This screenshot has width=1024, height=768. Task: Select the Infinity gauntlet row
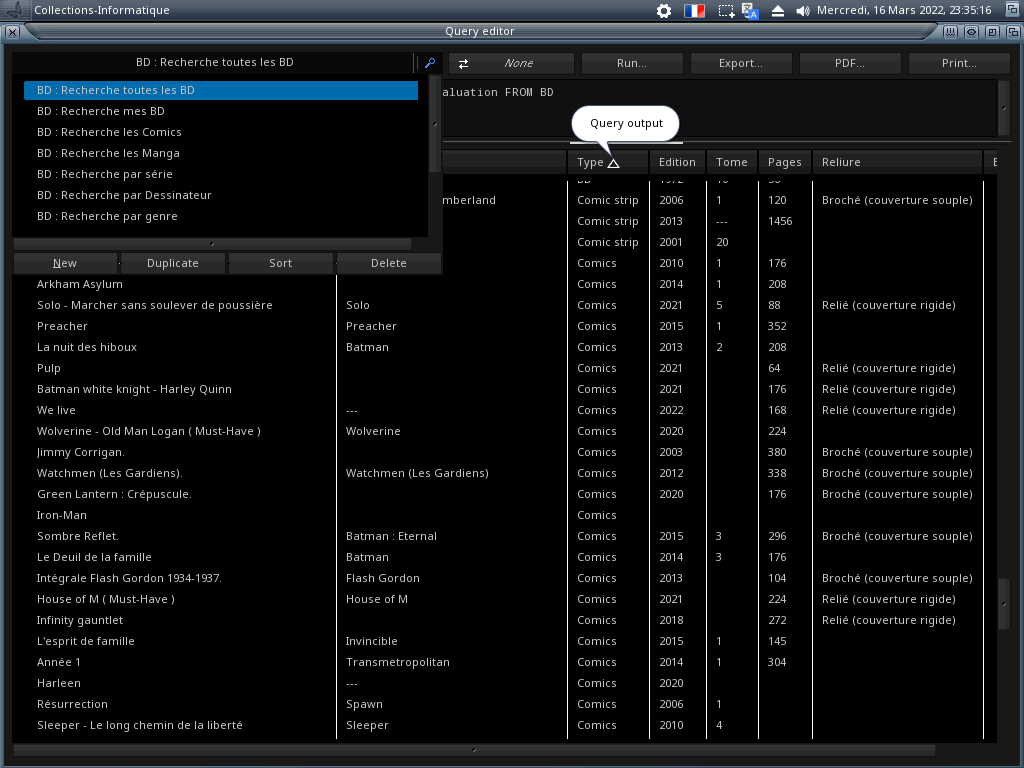point(504,620)
